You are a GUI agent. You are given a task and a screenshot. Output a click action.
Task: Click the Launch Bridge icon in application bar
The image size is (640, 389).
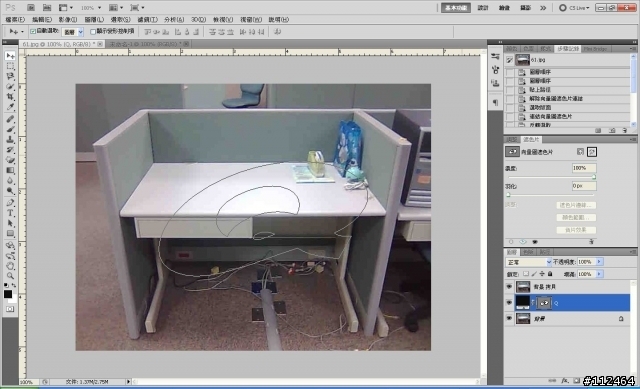(x=31, y=7)
